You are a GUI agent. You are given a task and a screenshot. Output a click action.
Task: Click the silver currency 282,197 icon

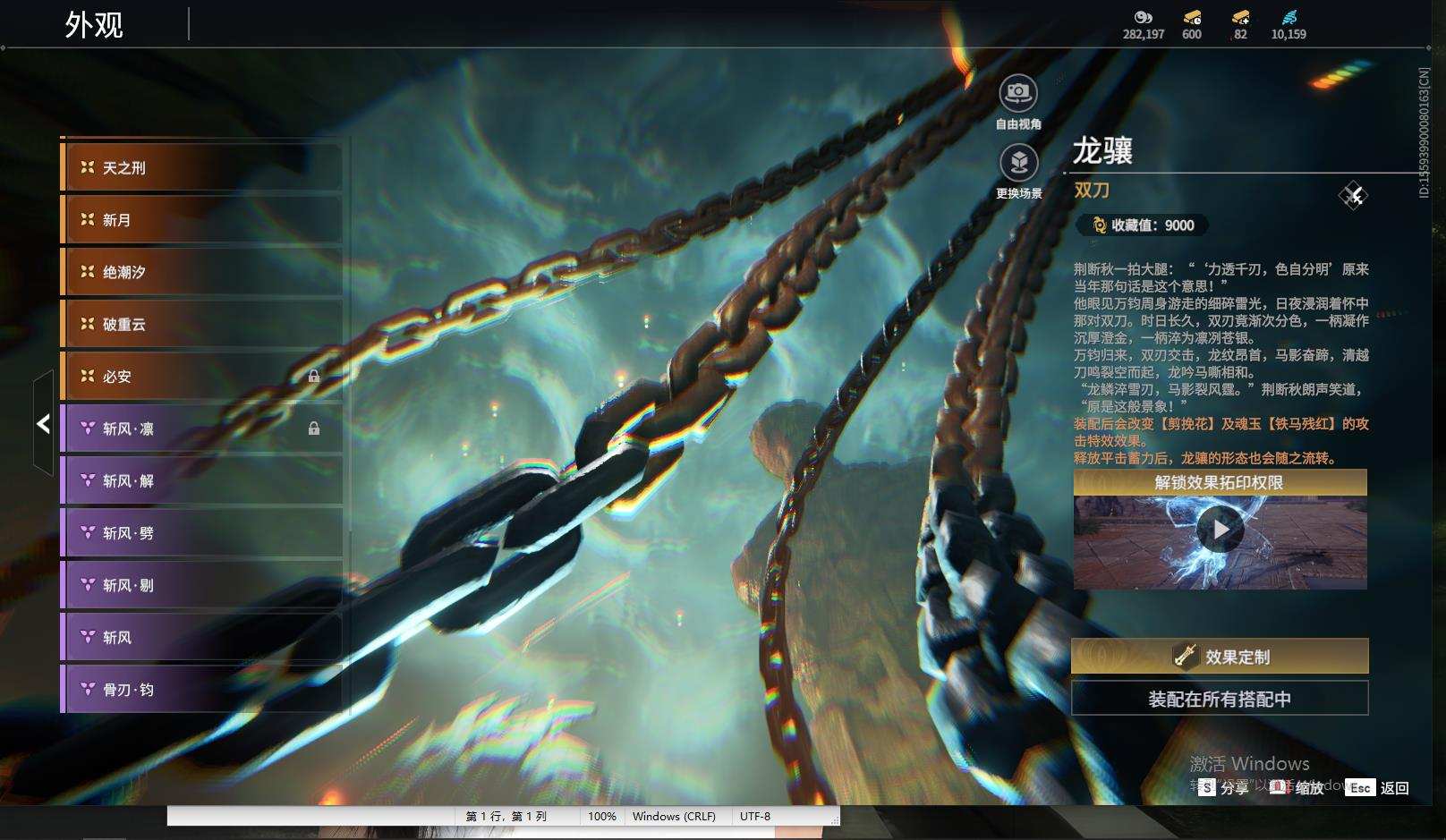(1143, 17)
